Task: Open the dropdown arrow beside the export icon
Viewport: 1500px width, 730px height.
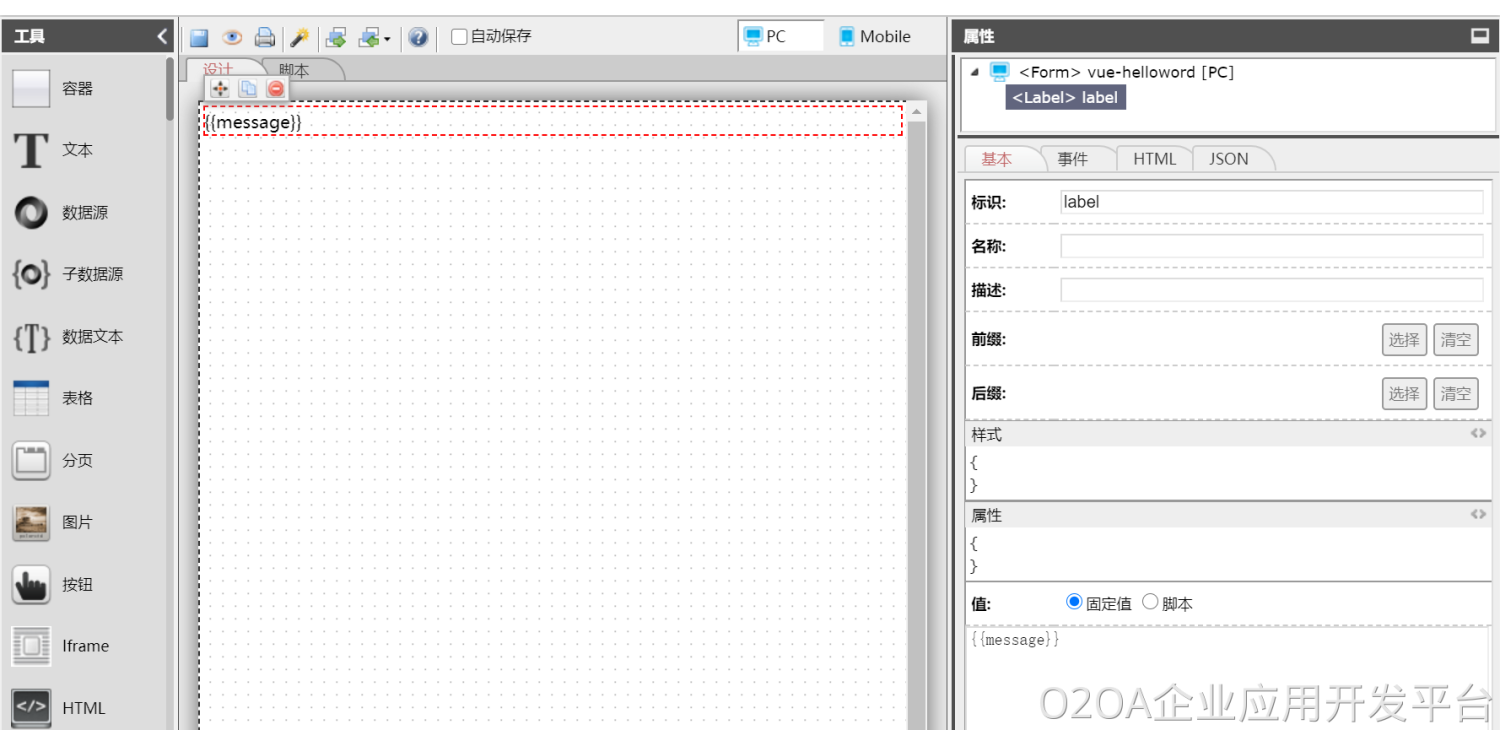Action: tap(387, 39)
